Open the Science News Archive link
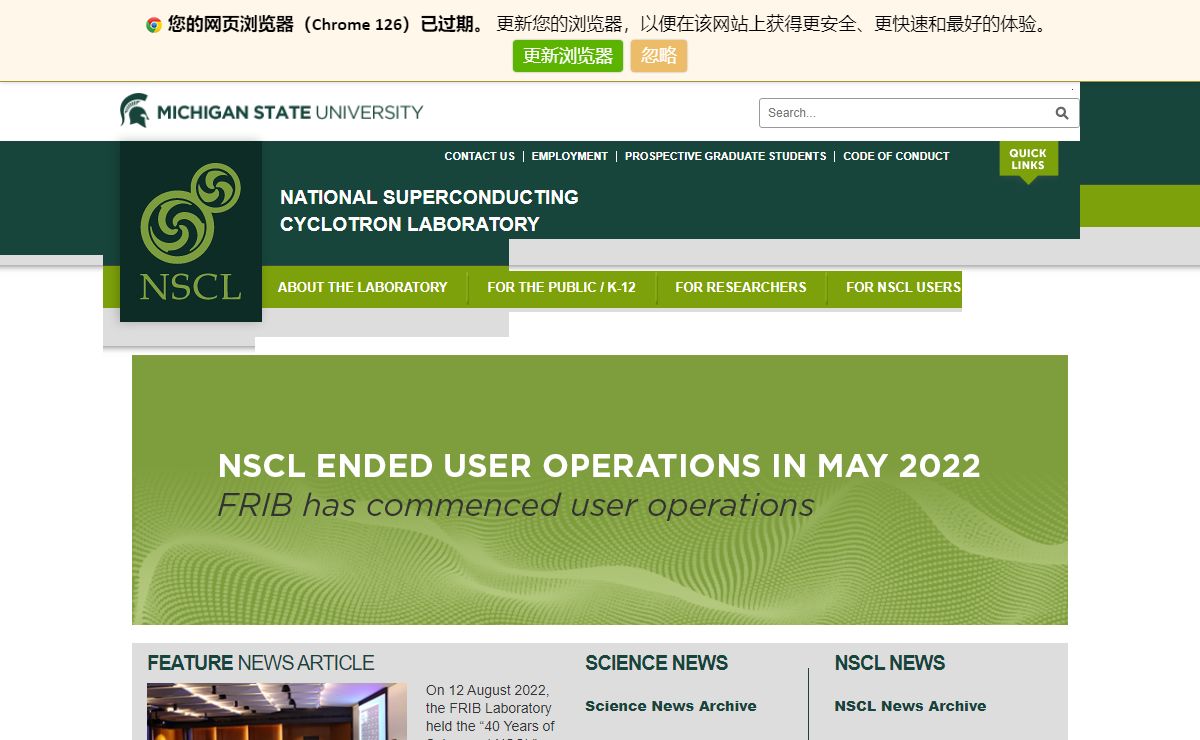The height and width of the screenshot is (740, 1200). (x=671, y=706)
